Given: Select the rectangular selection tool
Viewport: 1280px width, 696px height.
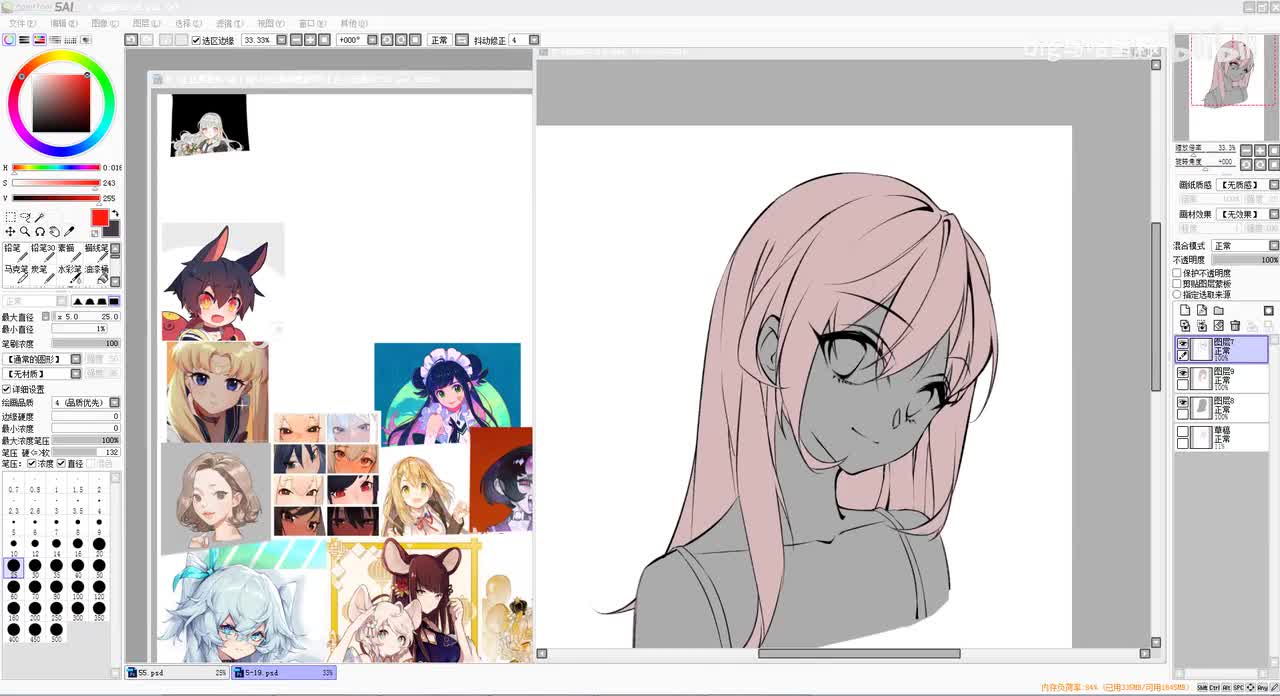Looking at the screenshot, I should (x=11, y=217).
